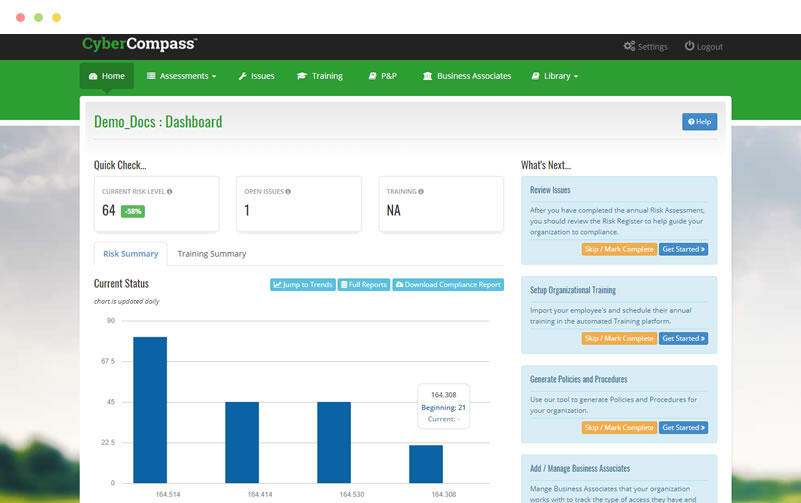Select the Risk Summary tab
The height and width of the screenshot is (503, 801).
tap(131, 254)
